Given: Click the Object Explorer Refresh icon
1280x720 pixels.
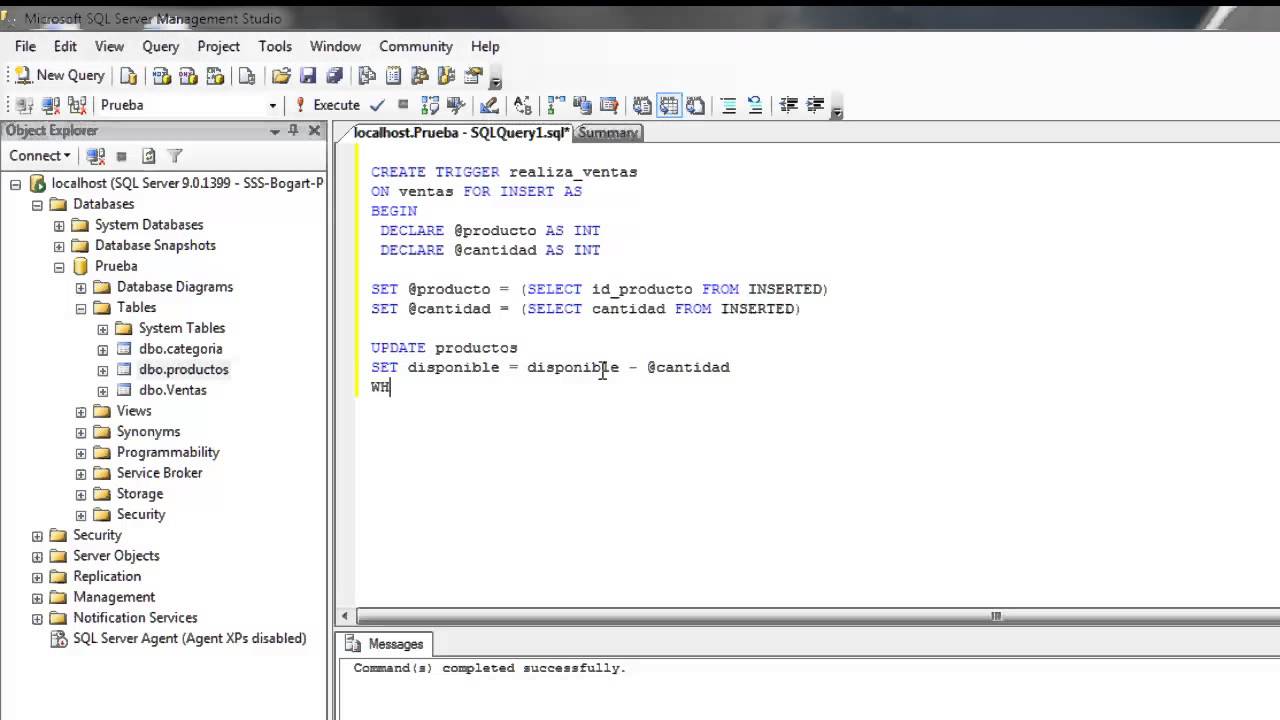Looking at the screenshot, I should pyautogui.click(x=148, y=156).
